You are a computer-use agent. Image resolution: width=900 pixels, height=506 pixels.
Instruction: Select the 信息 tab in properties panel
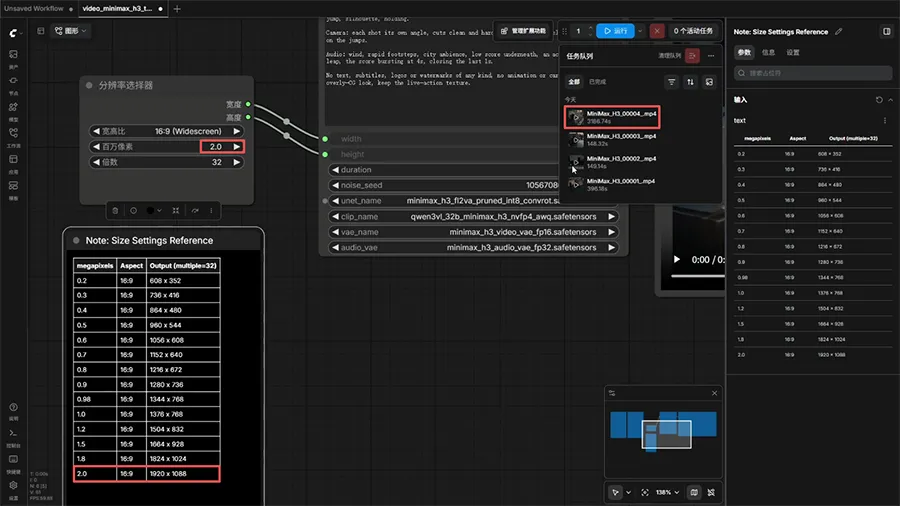point(768,52)
